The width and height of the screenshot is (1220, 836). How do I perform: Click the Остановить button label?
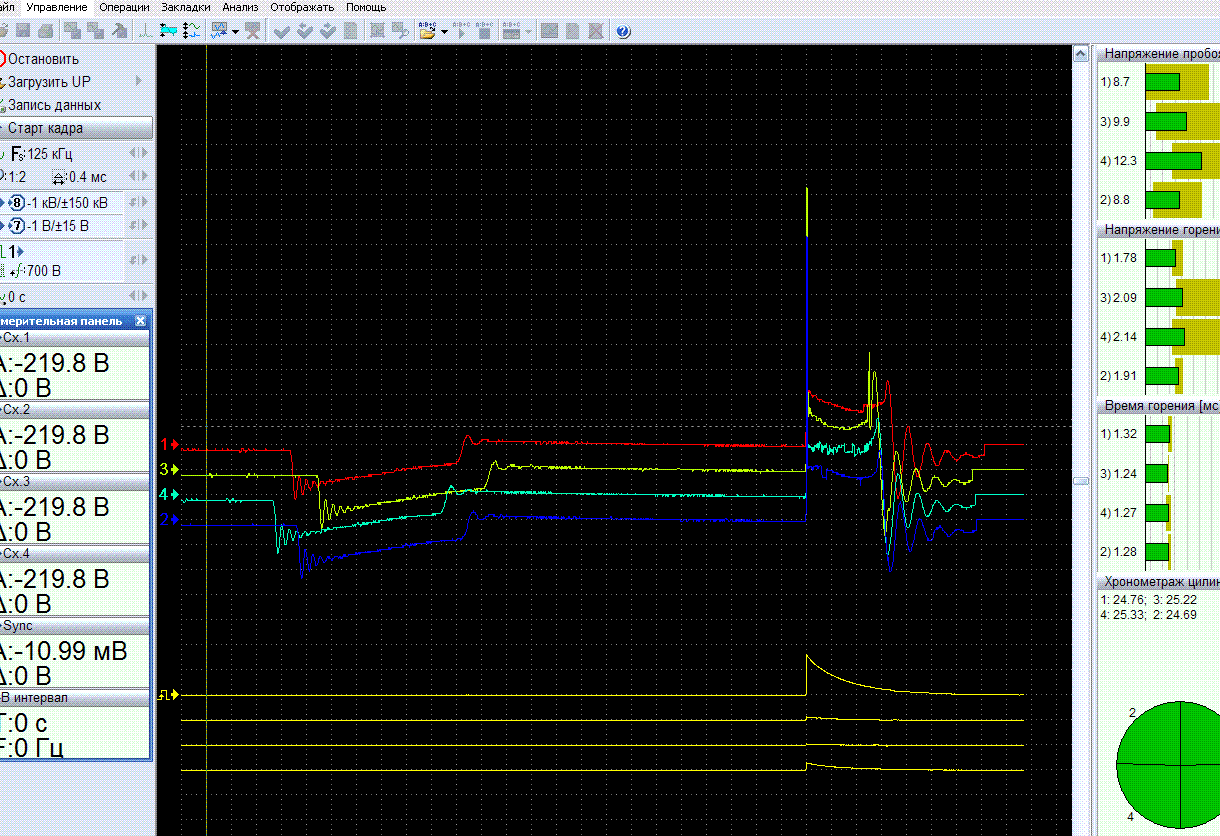pyautogui.click(x=44, y=59)
